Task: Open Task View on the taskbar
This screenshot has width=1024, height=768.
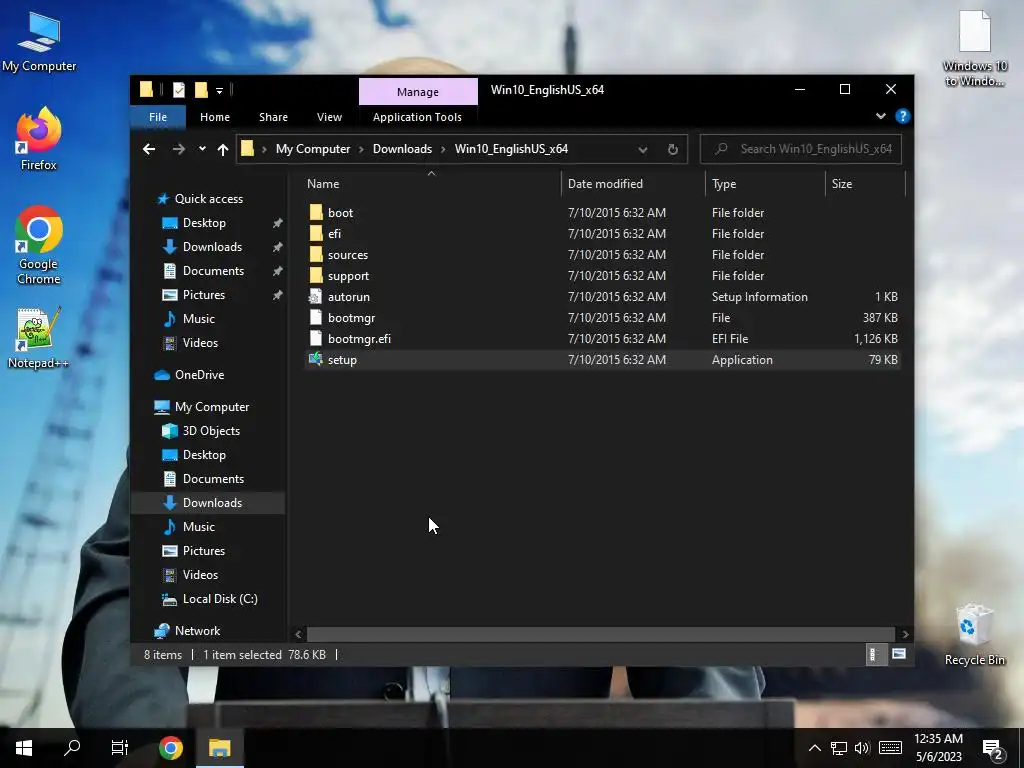Action: click(120, 748)
